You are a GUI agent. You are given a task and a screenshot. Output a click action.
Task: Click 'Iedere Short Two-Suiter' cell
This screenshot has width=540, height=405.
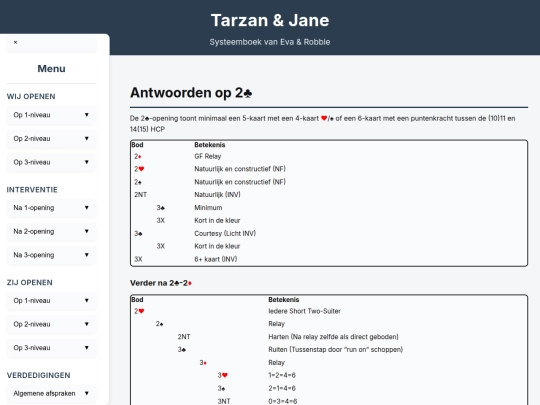[x=304, y=311]
